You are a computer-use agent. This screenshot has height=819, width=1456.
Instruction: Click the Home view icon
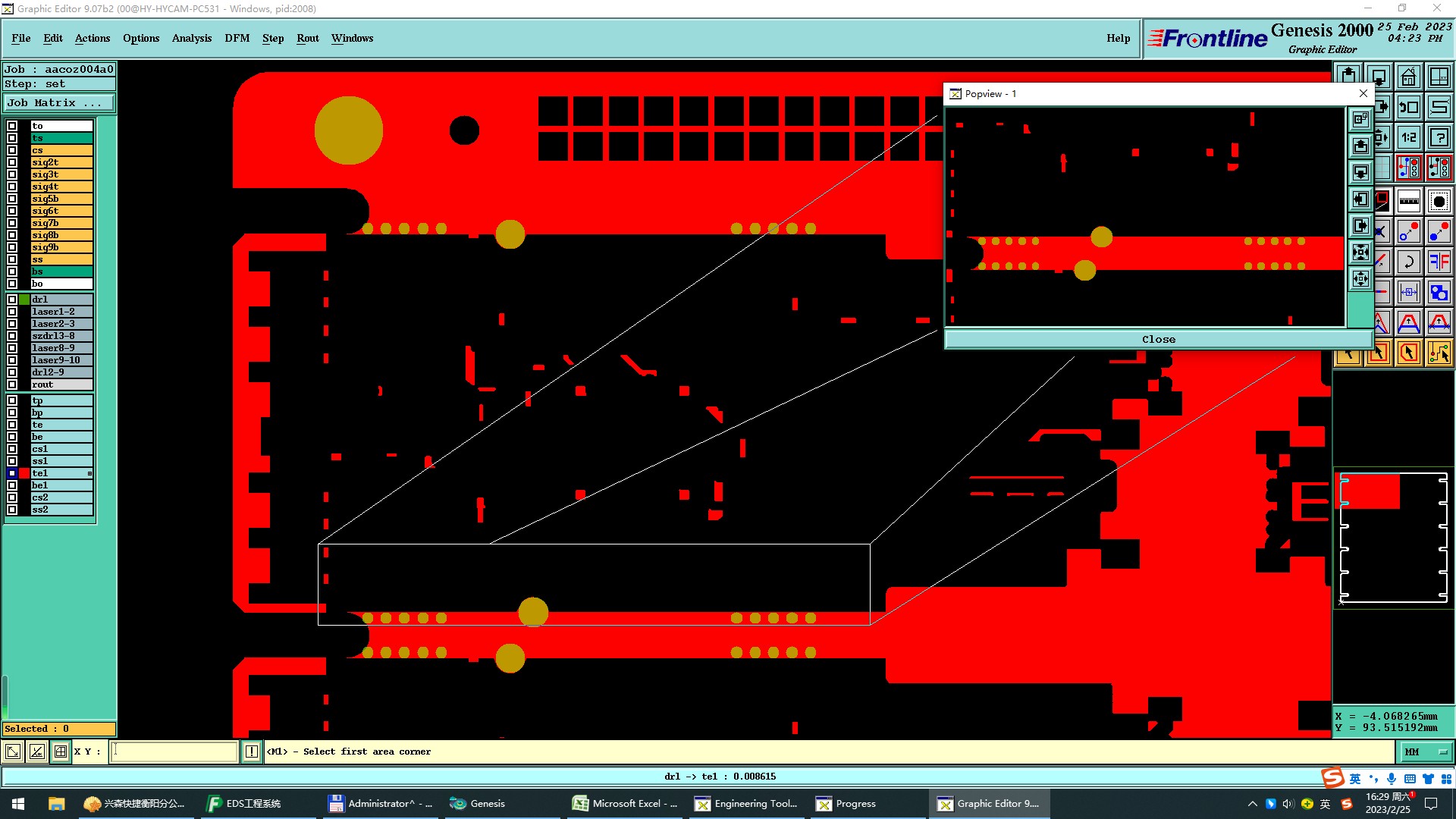click(1408, 77)
